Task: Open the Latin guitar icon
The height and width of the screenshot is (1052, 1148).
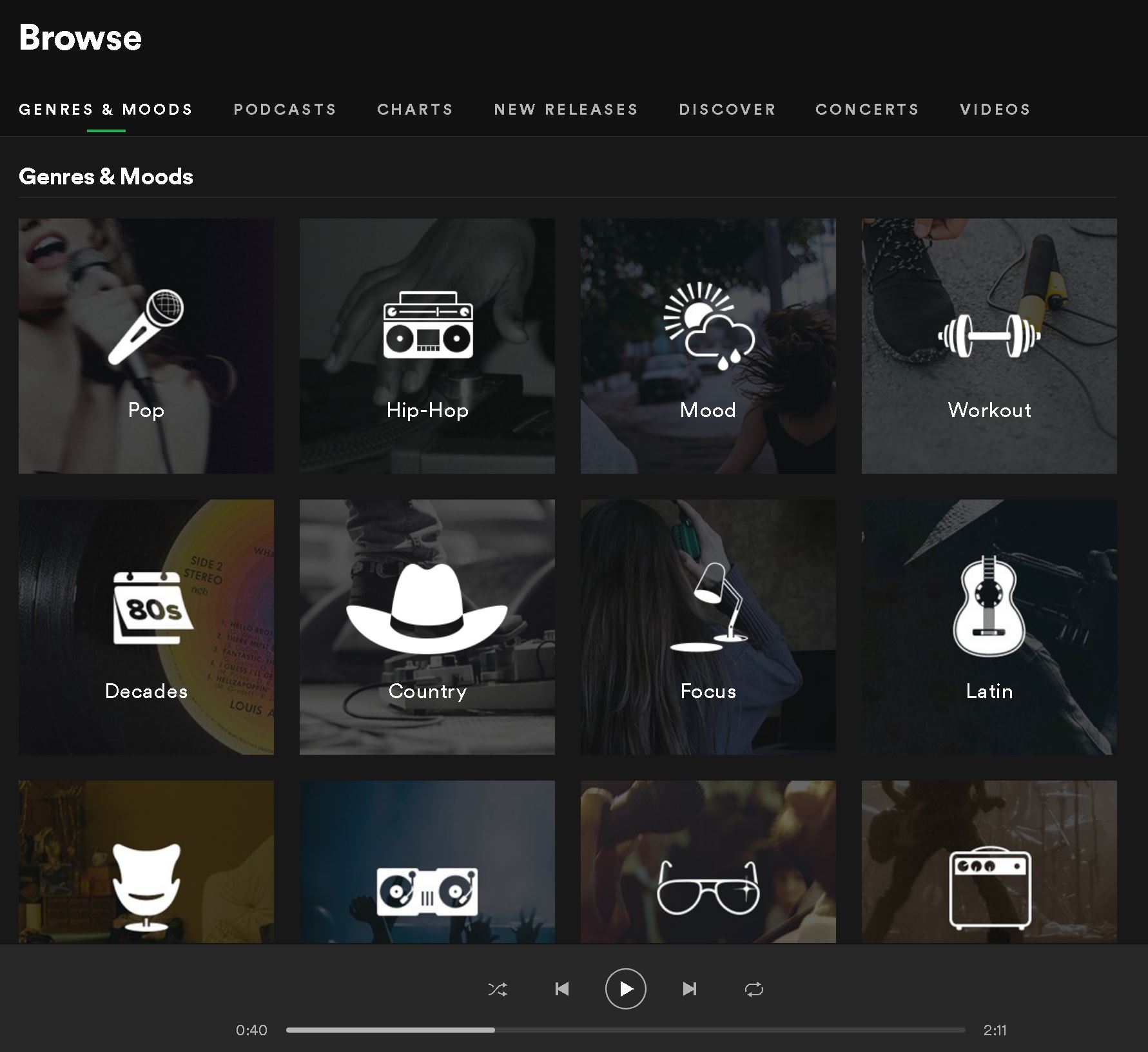Action: point(989,606)
